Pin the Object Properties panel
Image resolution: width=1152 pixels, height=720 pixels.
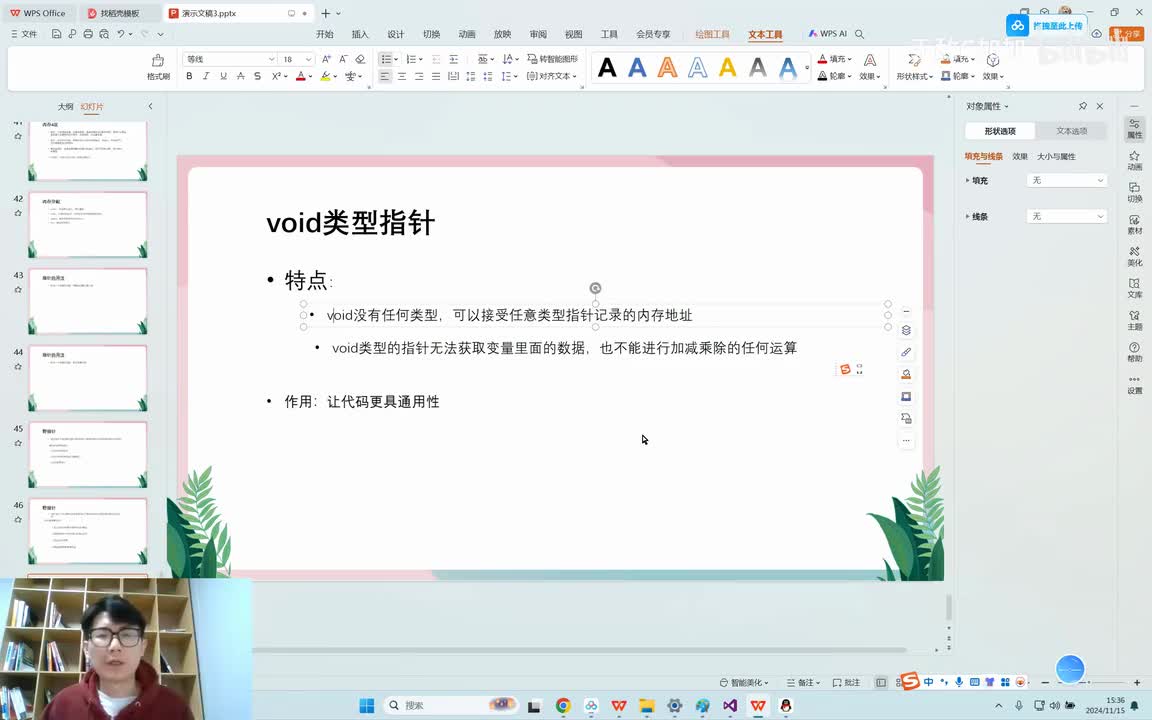1082,107
